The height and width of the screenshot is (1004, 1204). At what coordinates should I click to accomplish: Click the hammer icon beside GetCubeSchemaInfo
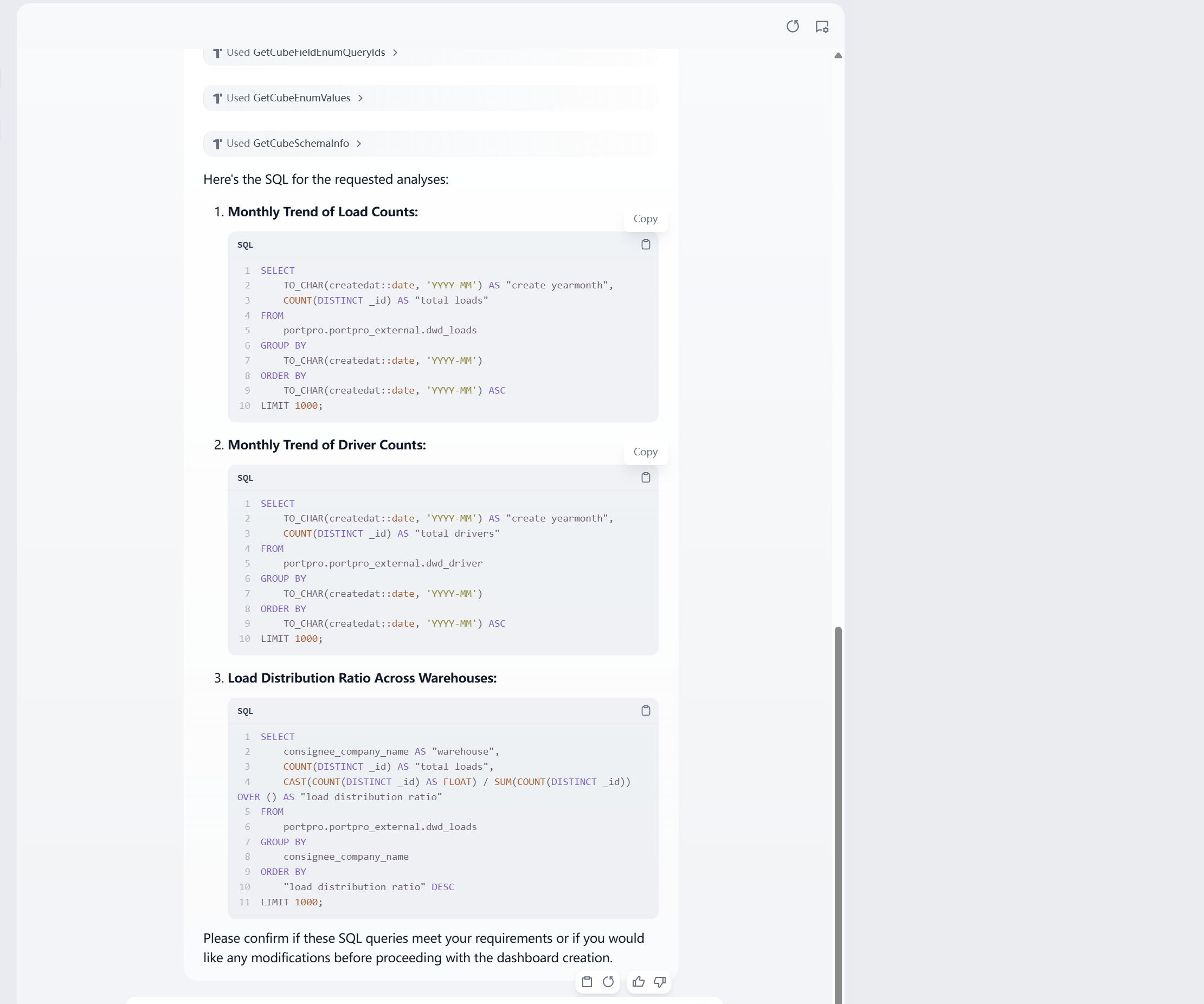tap(217, 144)
